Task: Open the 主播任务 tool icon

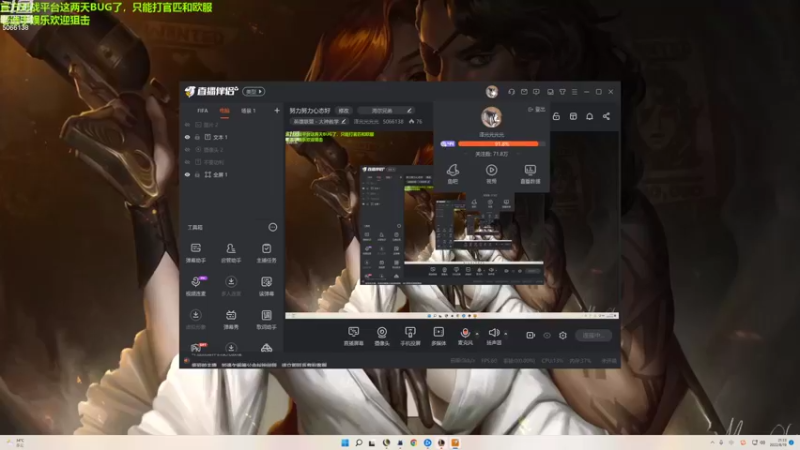Action: [266, 253]
